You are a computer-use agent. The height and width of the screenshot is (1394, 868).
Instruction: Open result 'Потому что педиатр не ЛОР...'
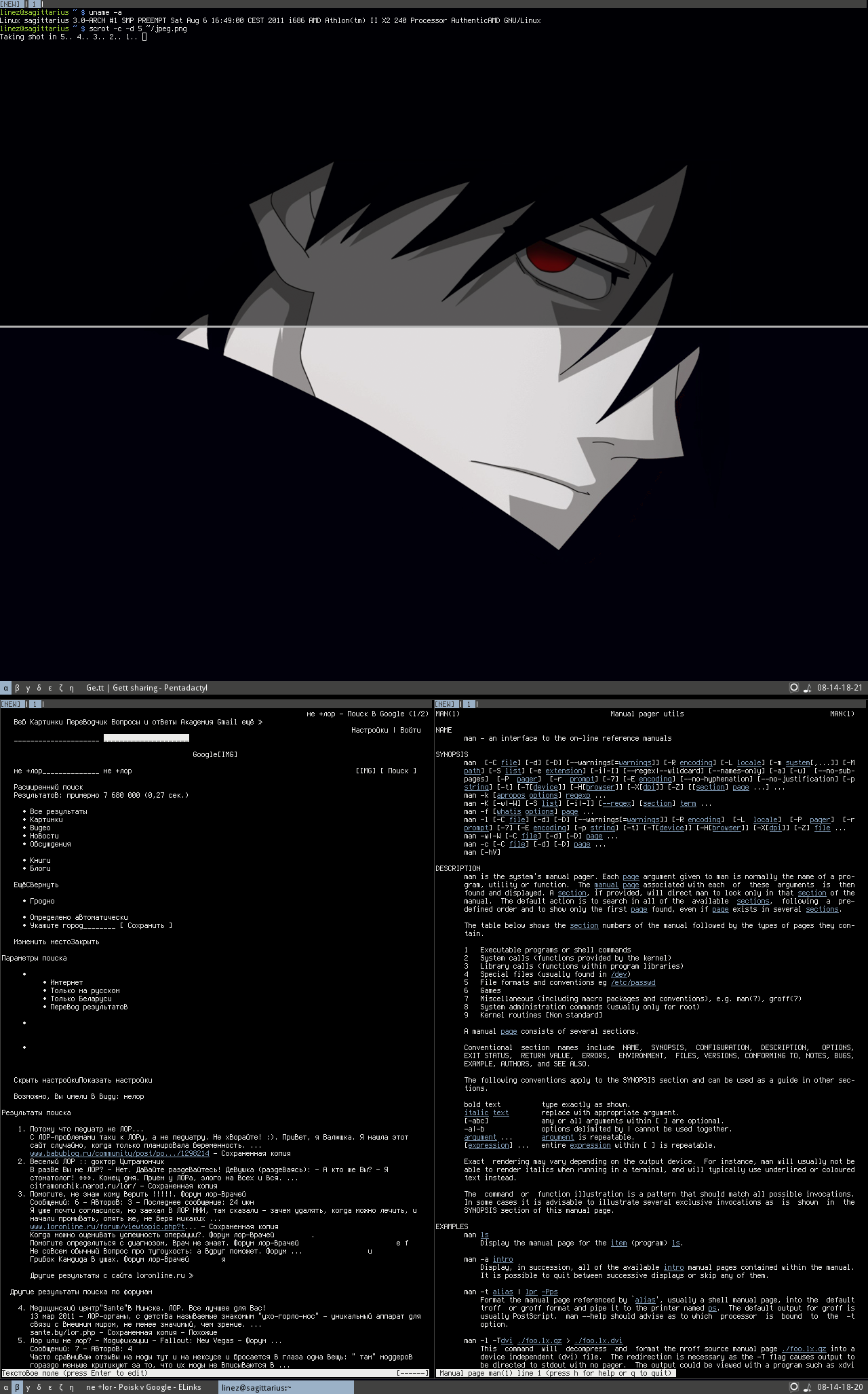(87, 1129)
